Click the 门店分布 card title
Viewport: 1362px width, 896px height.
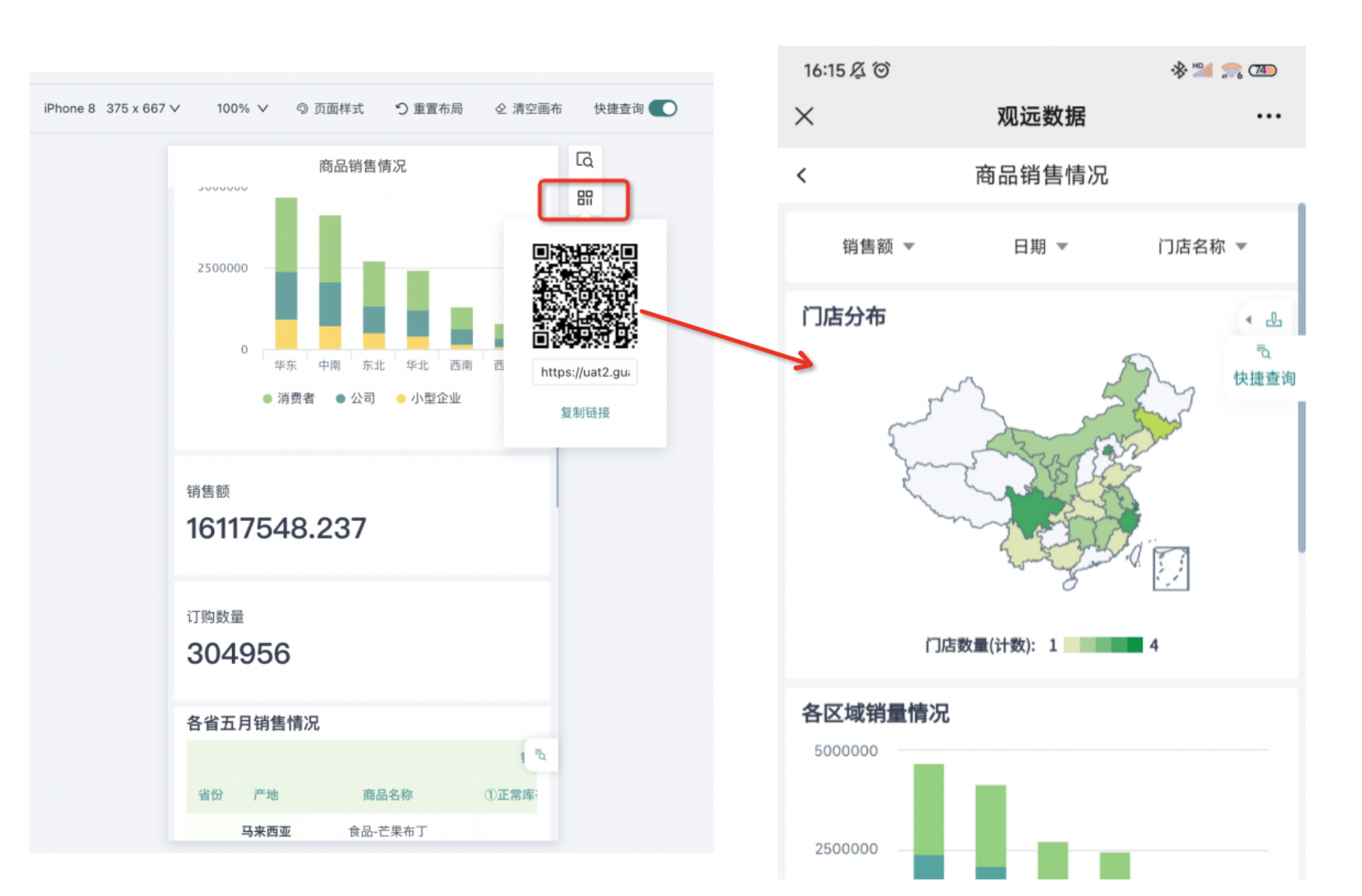843,317
